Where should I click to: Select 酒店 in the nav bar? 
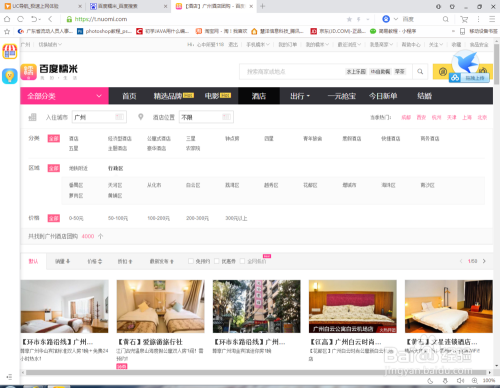[x=259, y=96]
